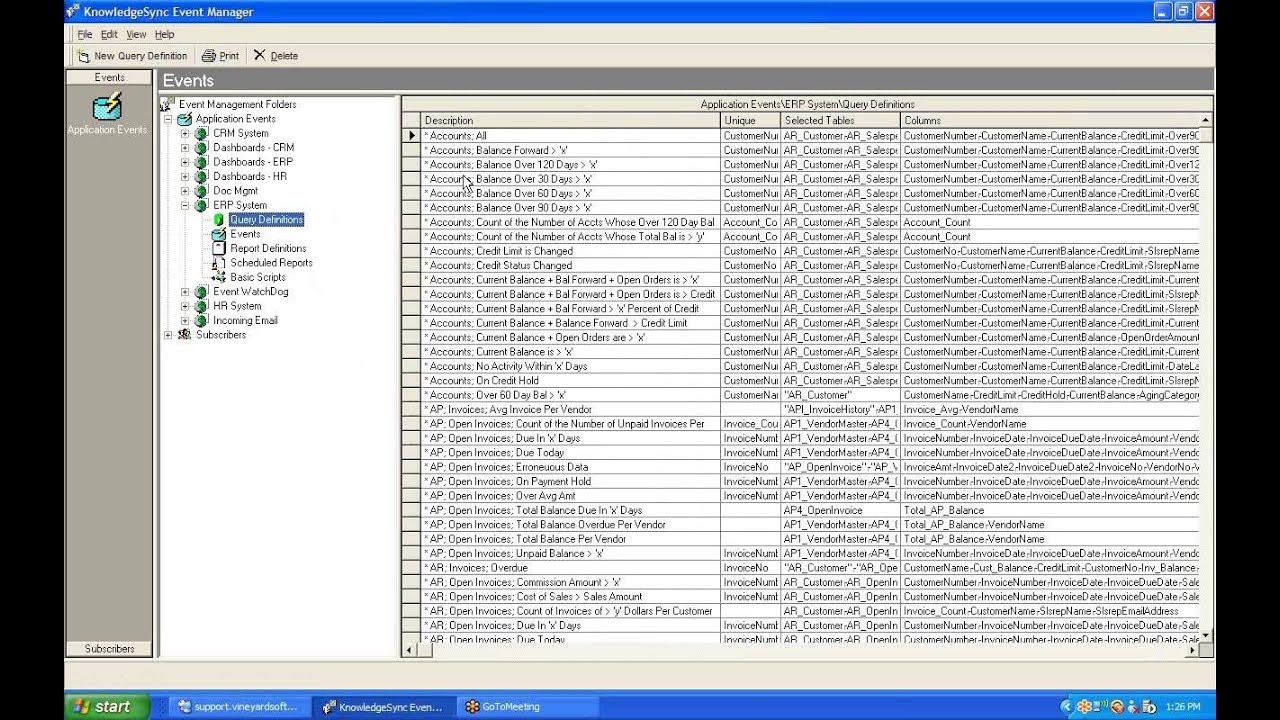Click the Windows start button
The width and height of the screenshot is (1280, 720).
[107, 706]
